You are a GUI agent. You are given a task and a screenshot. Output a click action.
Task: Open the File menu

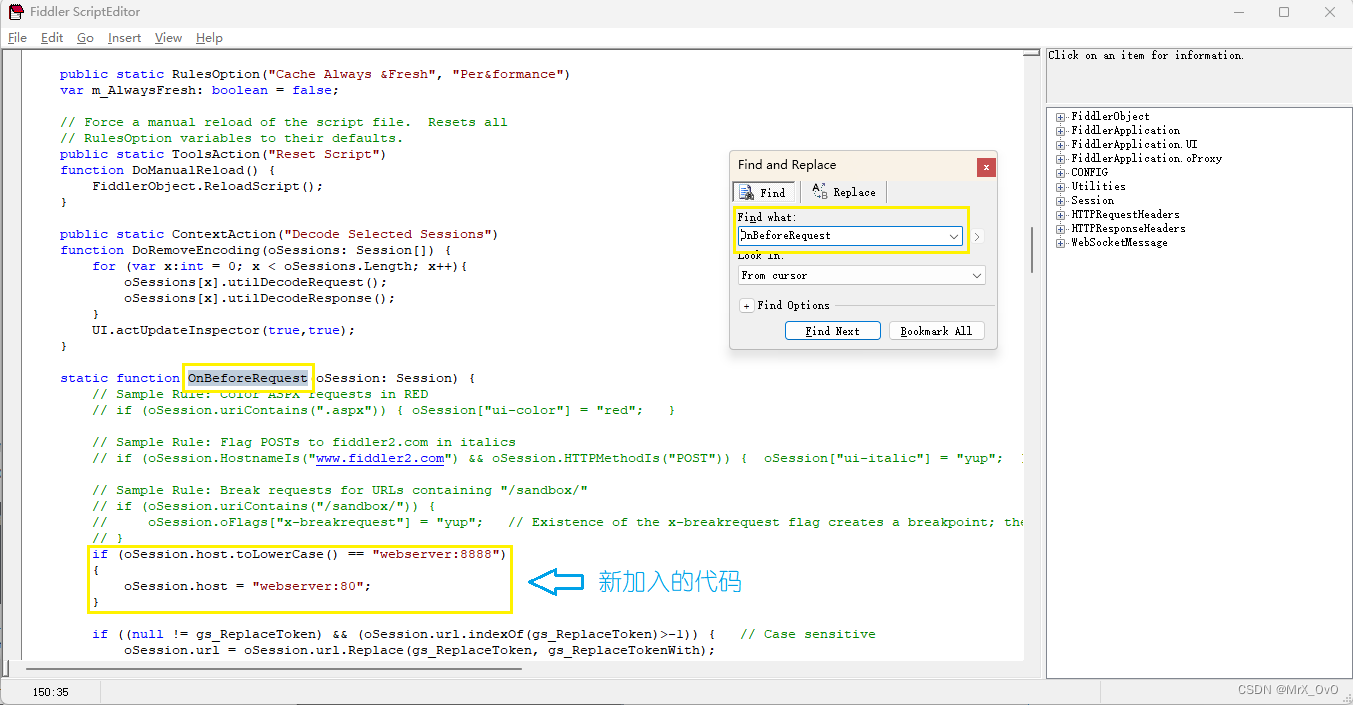[18, 37]
